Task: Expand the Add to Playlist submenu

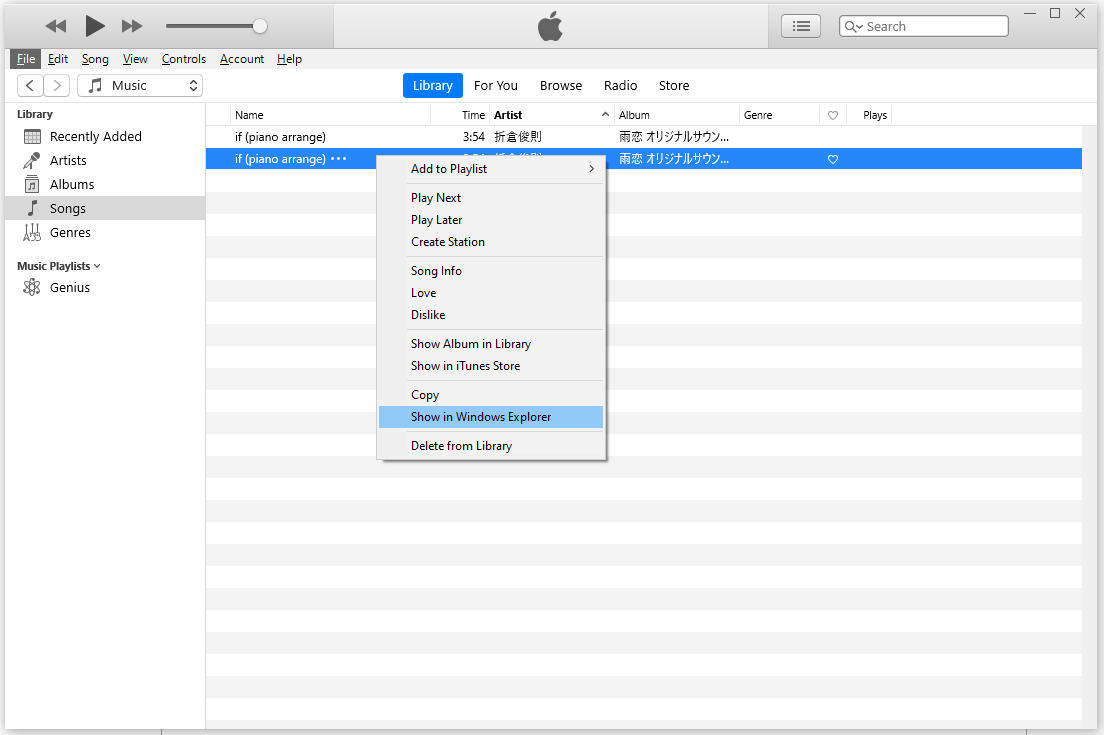Action: 491,169
